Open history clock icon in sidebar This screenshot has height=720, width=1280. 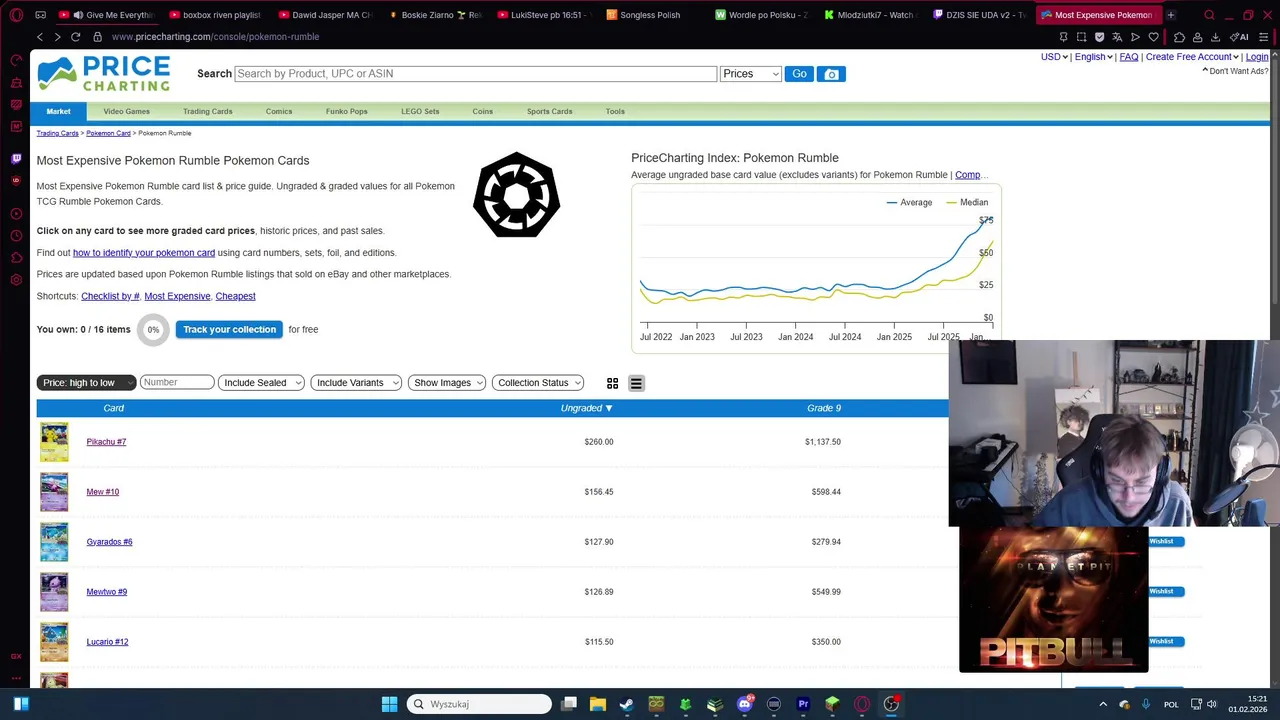tap(16, 236)
